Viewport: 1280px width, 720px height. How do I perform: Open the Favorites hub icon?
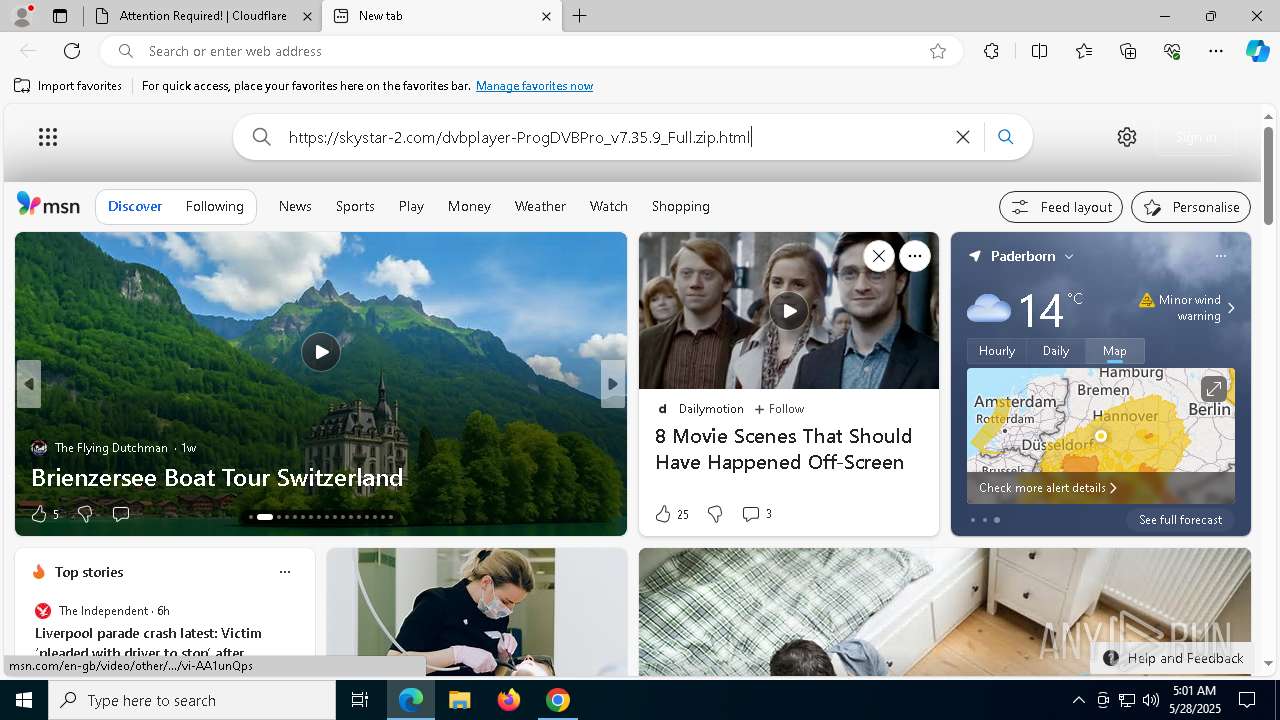[1084, 51]
